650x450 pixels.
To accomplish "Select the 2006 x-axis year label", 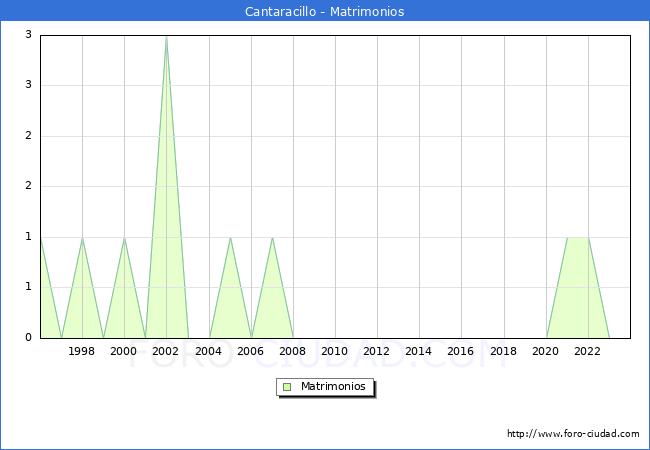I will (x=250, y=351).
